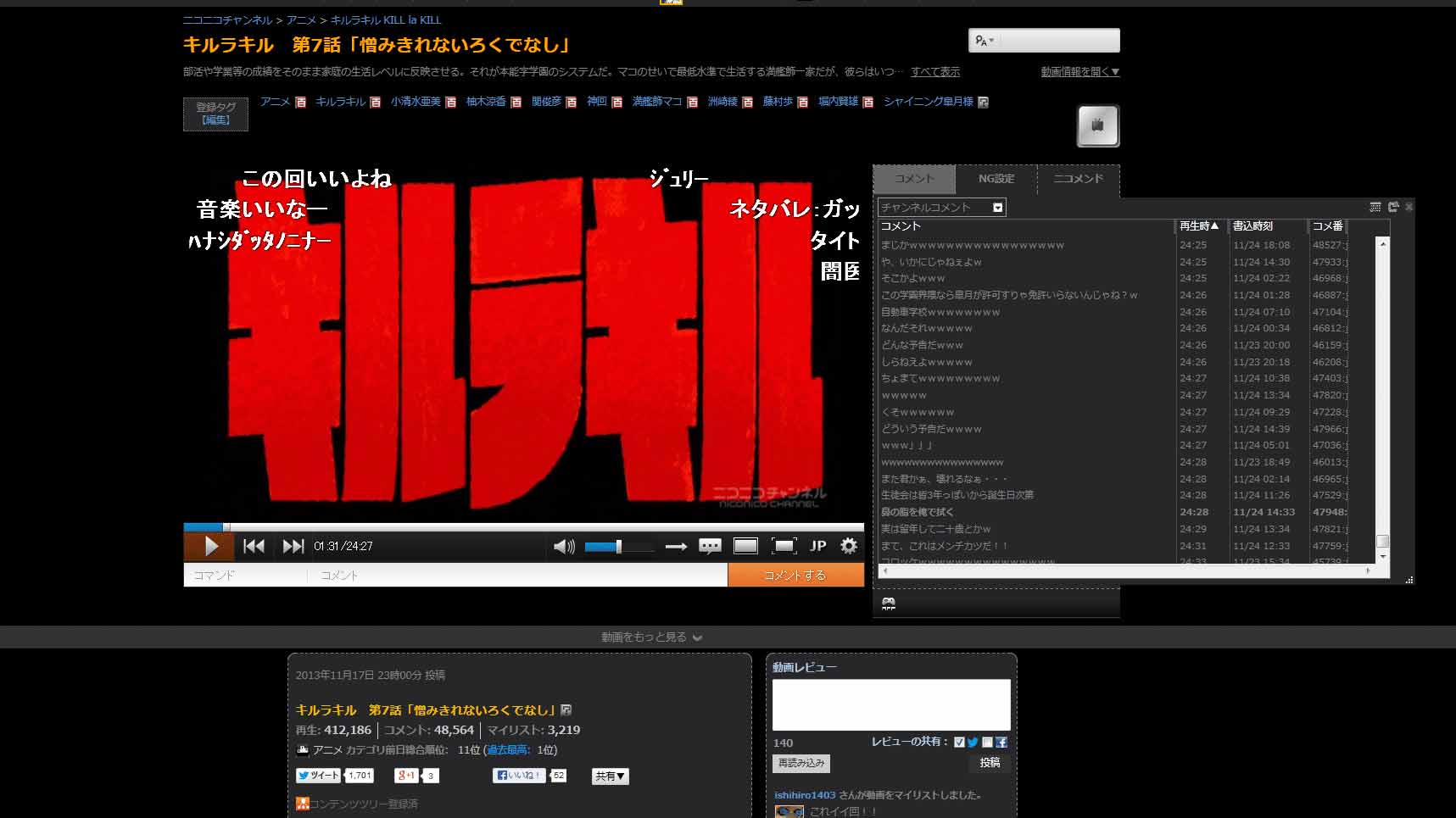1456x818 pixels.
Task: Toggle Facebook review sharing checkbox
Action: pos(987,743)
